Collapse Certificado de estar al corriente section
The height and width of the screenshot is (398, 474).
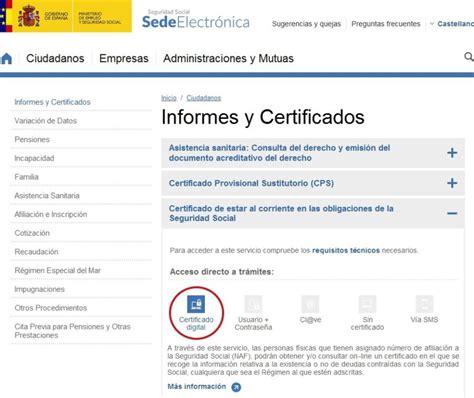(x=452, y=213)
